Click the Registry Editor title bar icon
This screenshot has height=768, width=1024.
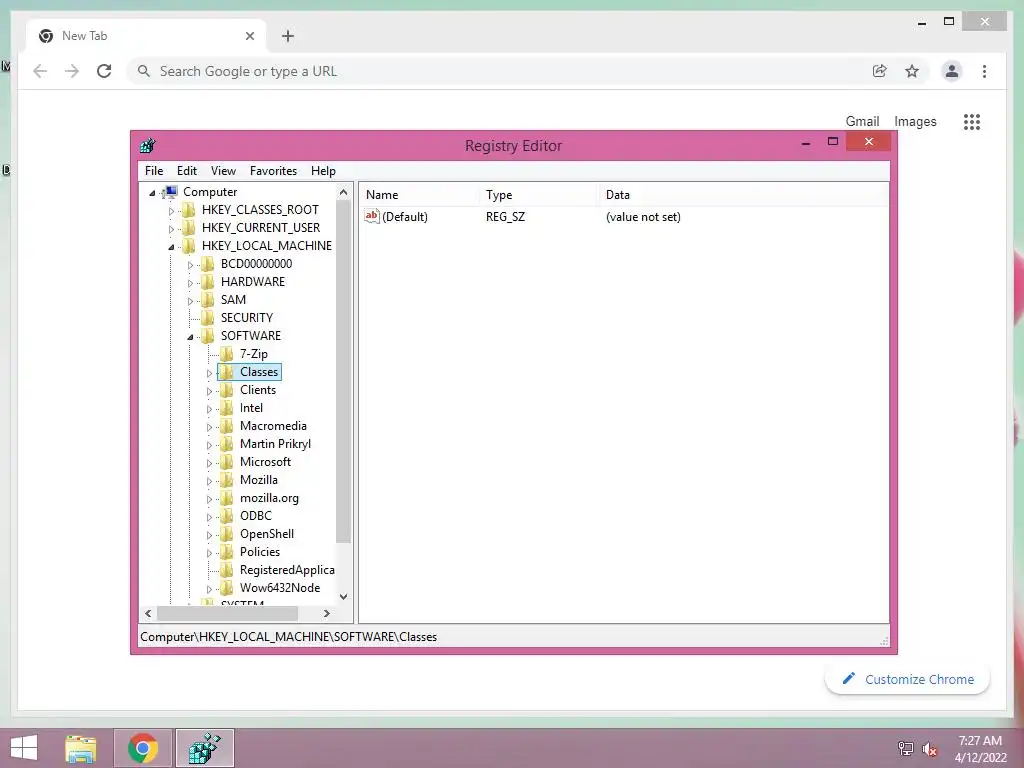[148, 146]
